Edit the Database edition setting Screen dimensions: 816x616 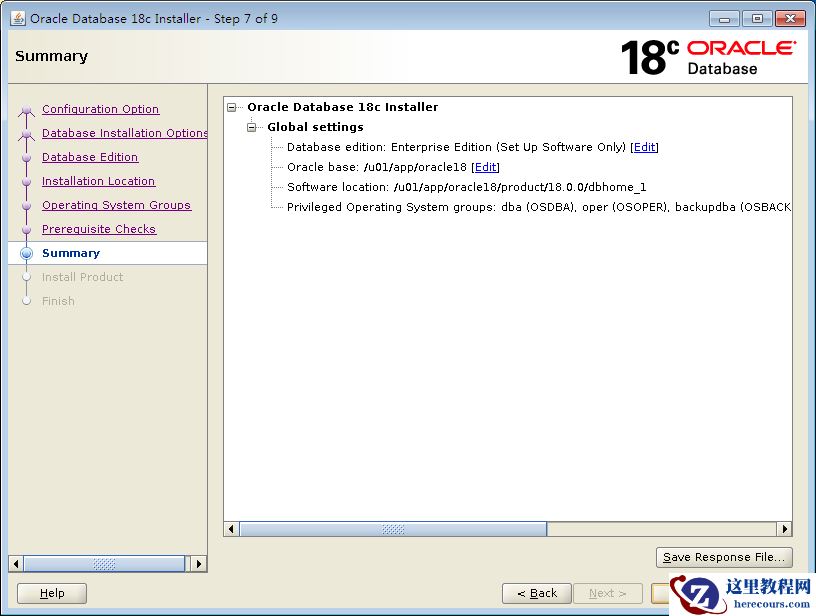(644, 147)
